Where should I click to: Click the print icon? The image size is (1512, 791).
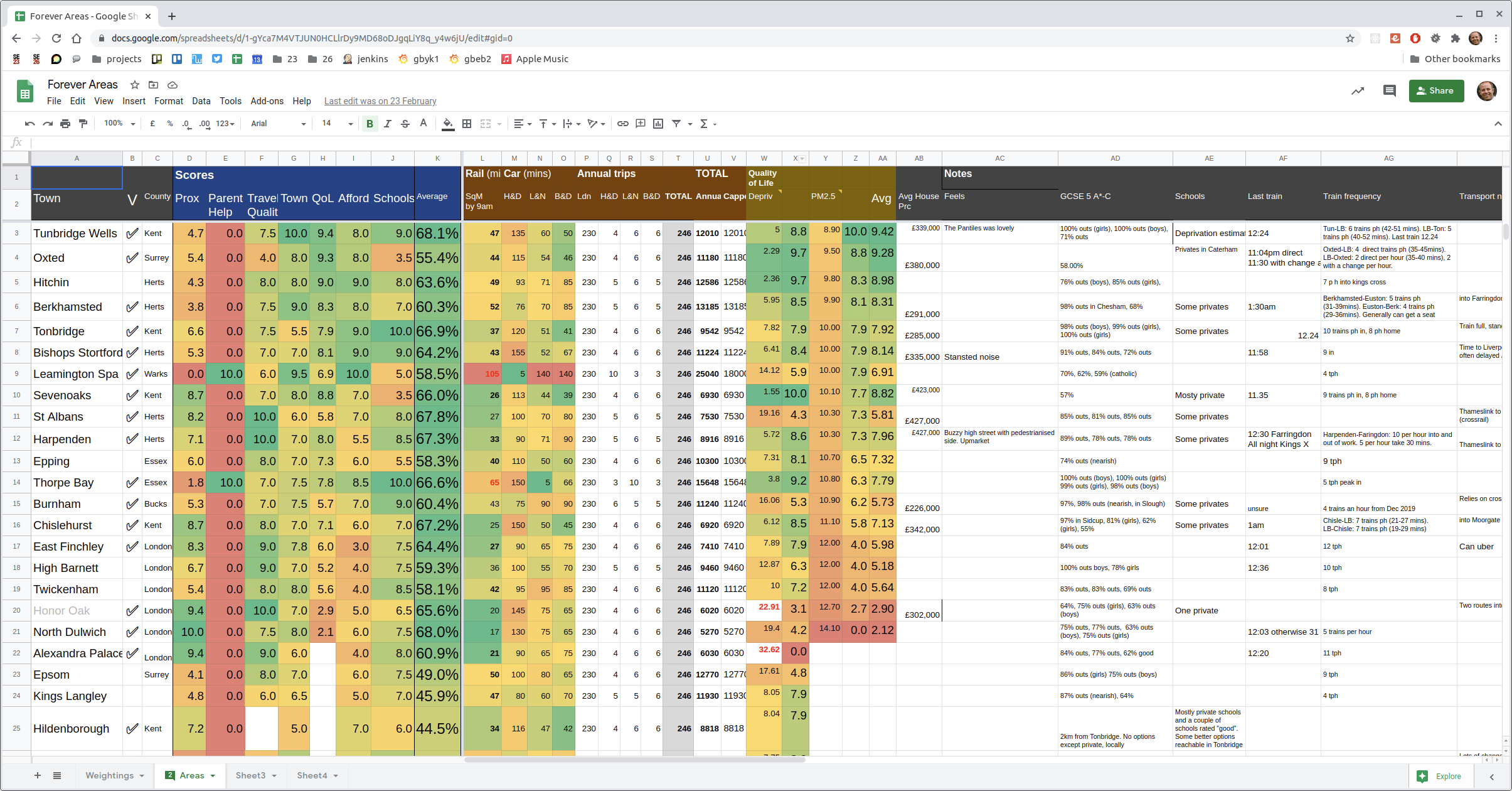pyautogui.click(x=65, y=124)
